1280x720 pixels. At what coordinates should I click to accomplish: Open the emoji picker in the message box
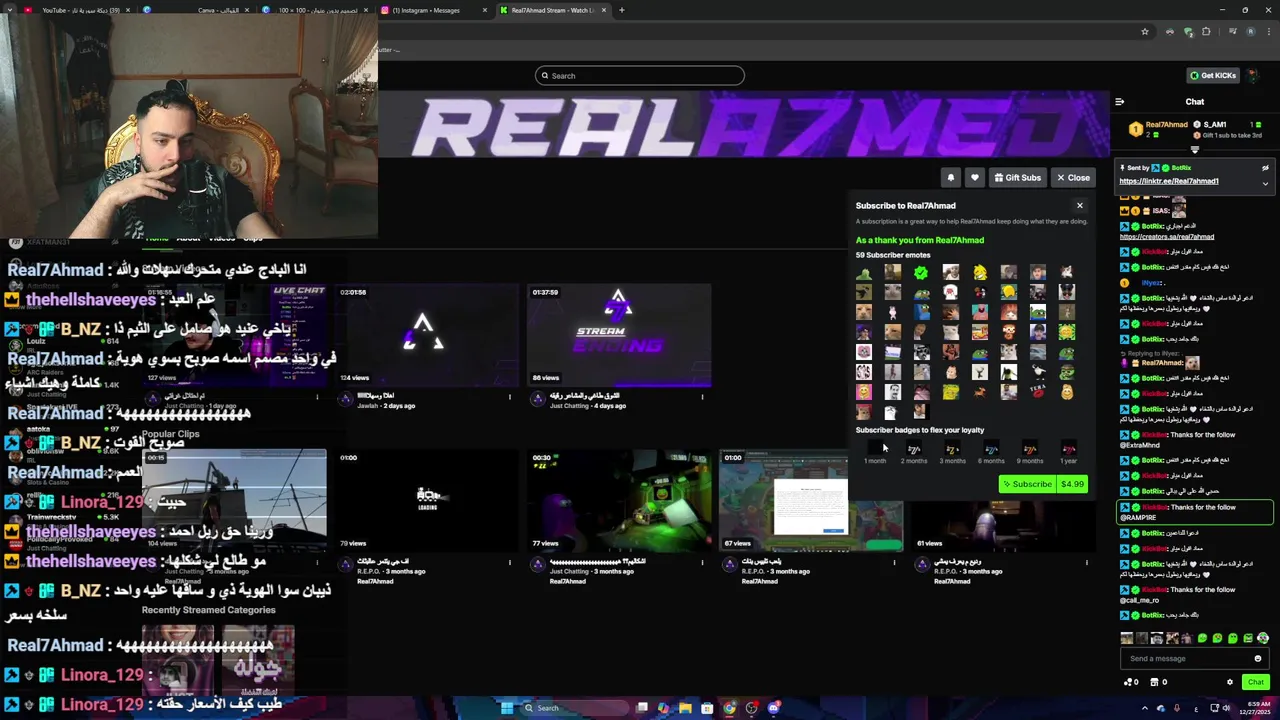coord(1258,658)
